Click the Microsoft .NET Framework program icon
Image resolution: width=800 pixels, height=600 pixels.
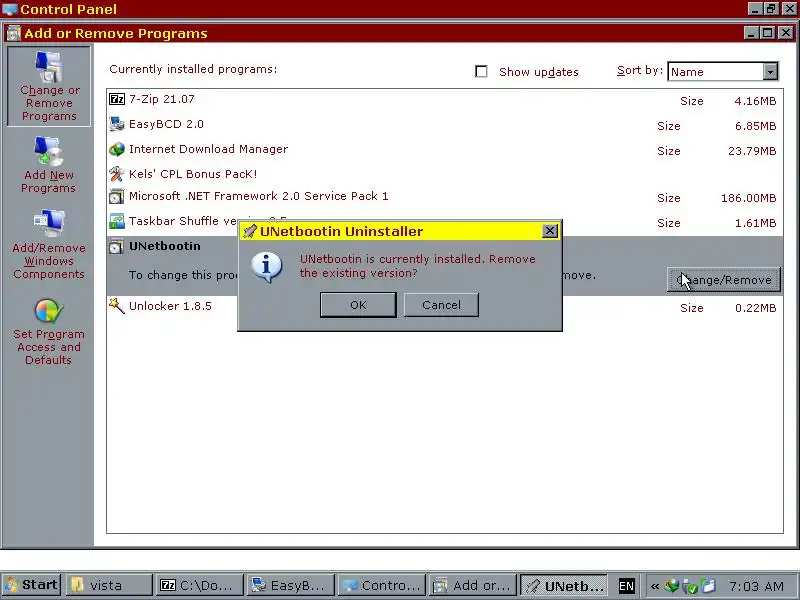(117, 196)
